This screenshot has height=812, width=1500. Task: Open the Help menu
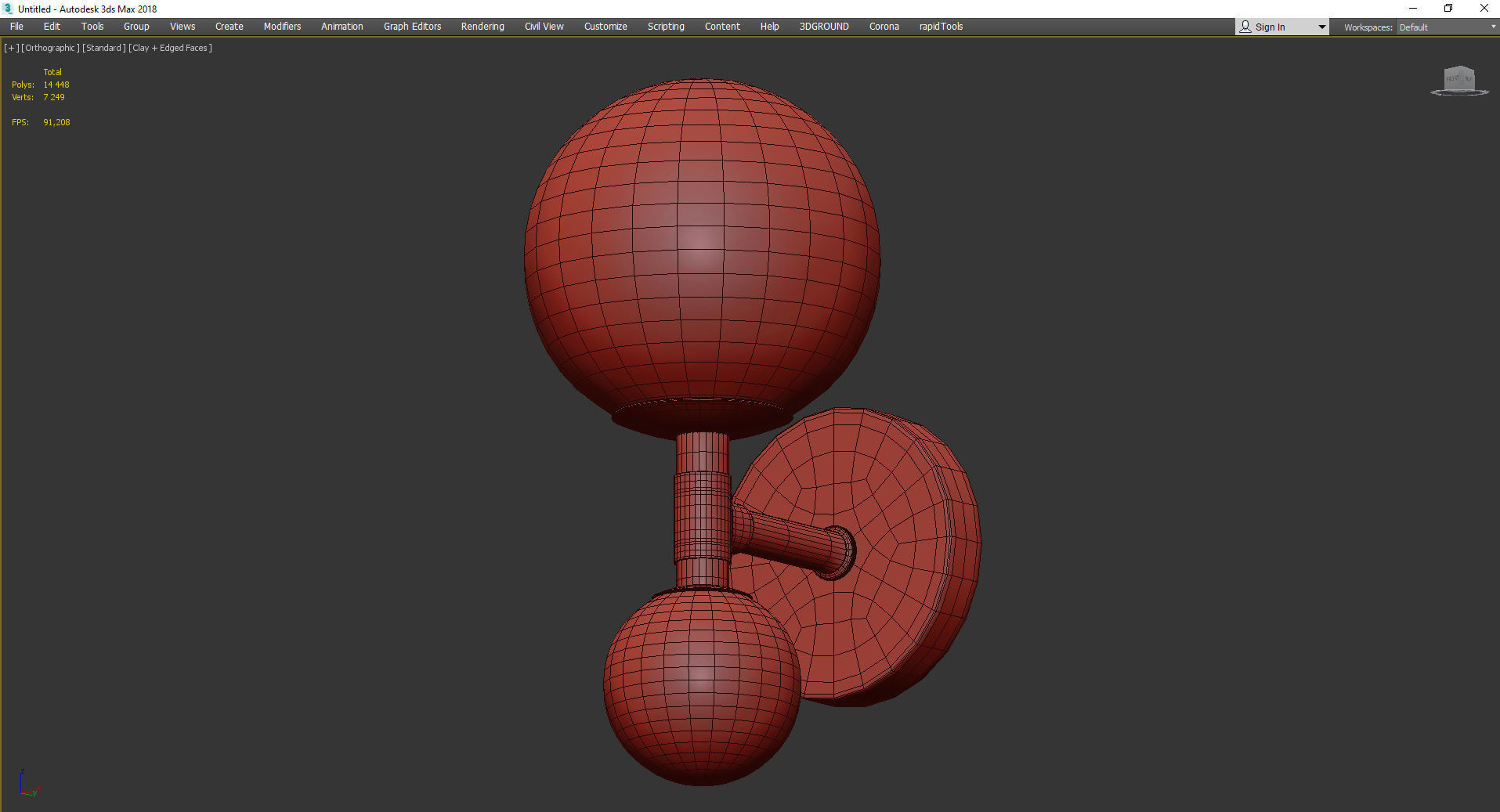click(770, 27)
